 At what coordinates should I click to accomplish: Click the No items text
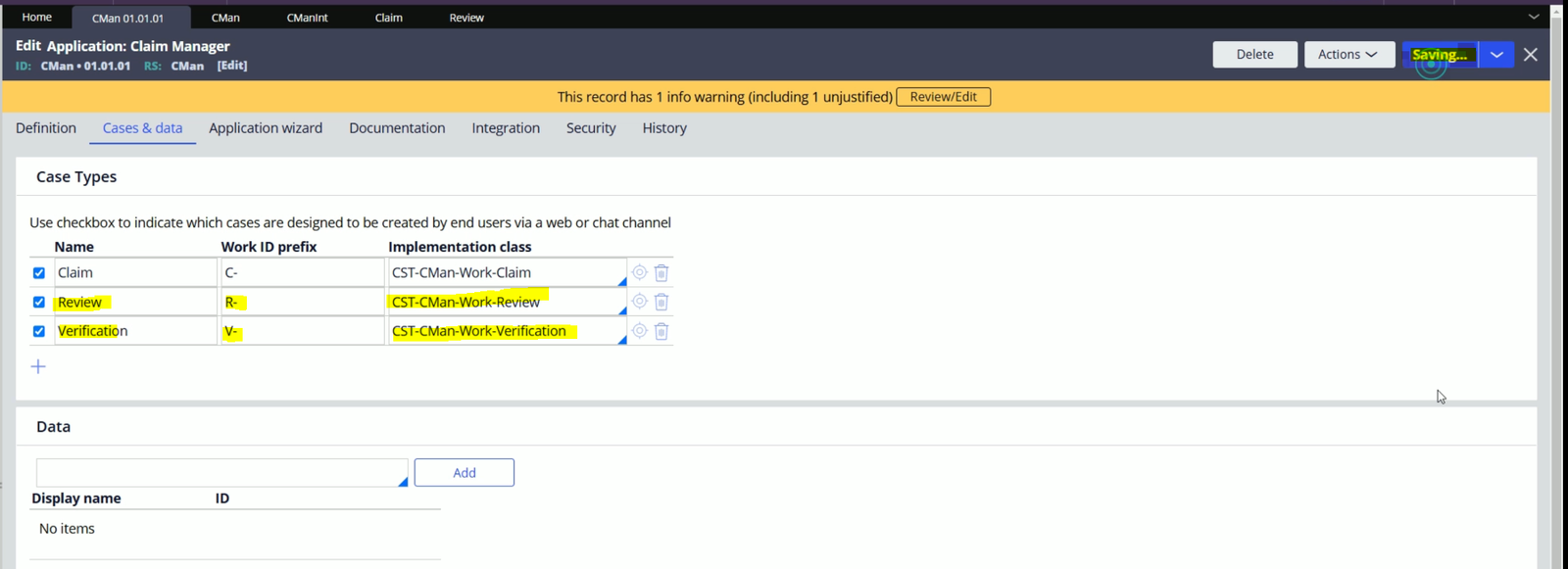point(67,529)
